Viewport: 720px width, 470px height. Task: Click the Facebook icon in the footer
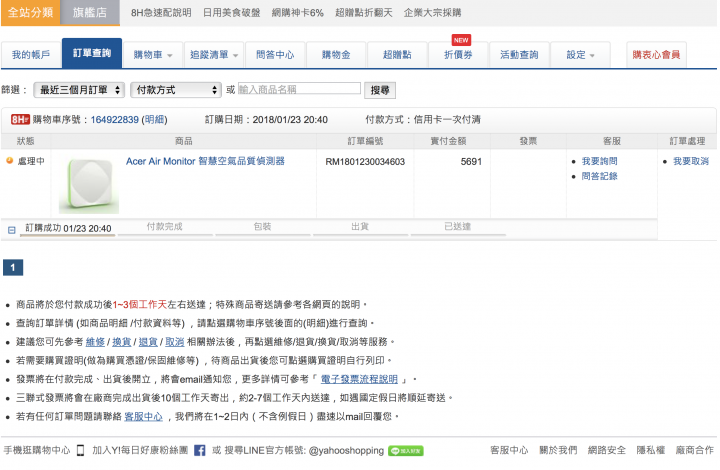pyautogui.click(x=200, y=450)
